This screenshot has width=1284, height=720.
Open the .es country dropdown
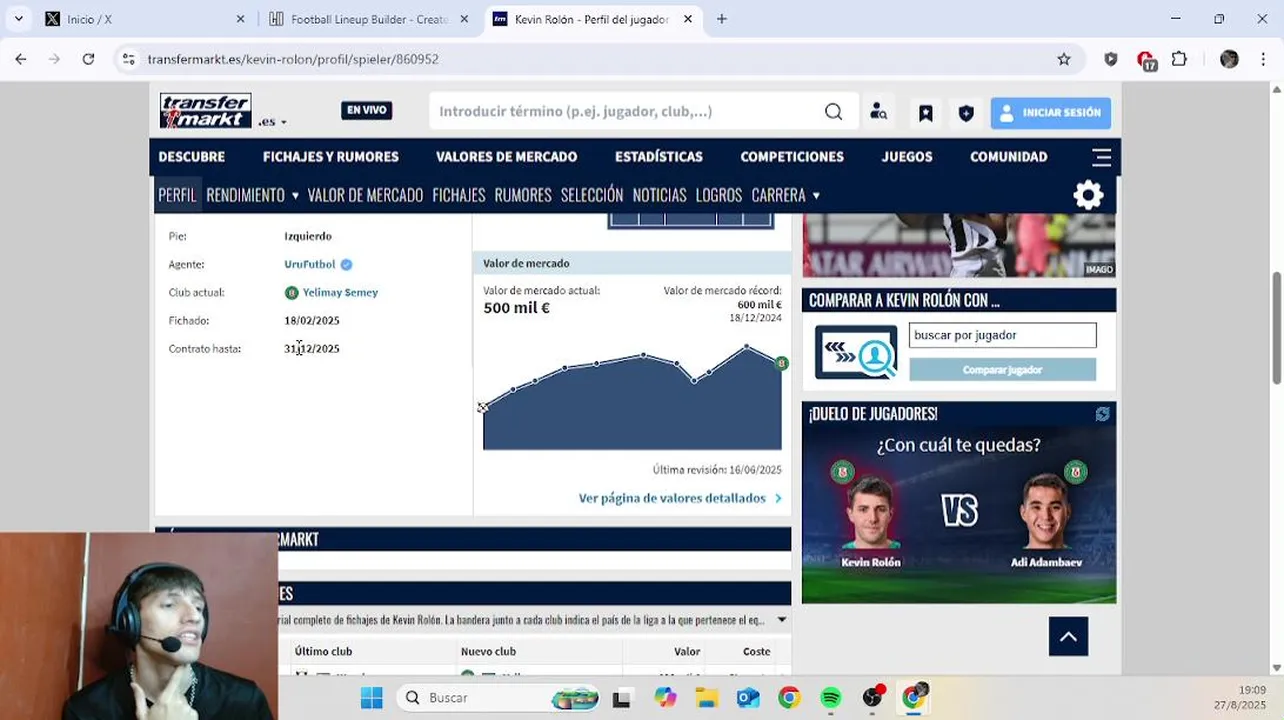[x=272, y=121]
